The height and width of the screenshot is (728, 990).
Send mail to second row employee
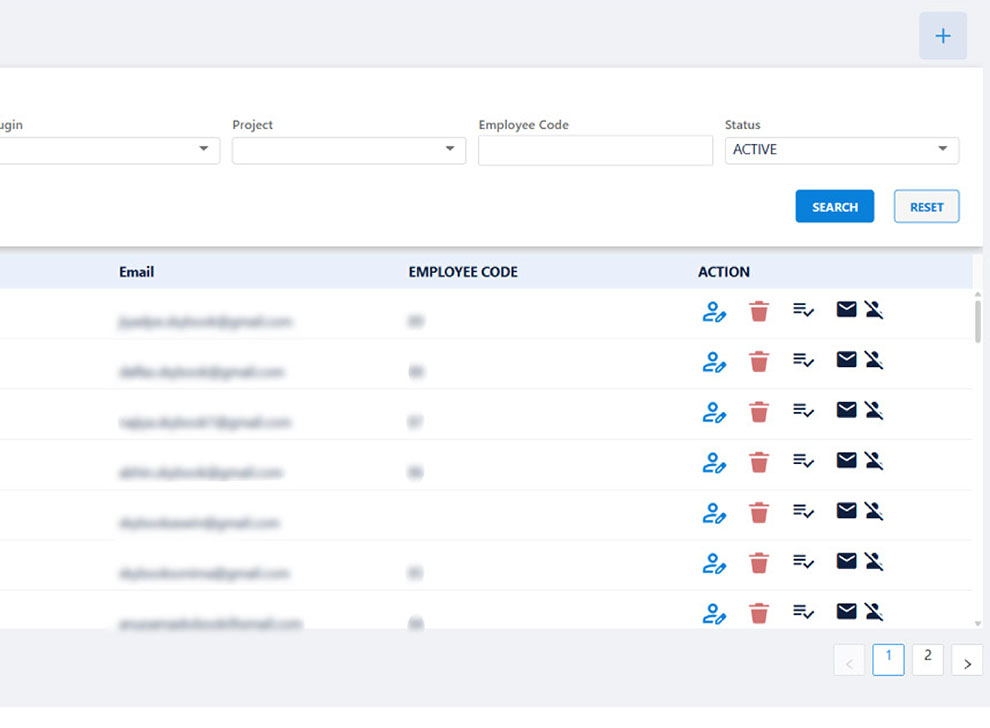[x=846, y=359]
